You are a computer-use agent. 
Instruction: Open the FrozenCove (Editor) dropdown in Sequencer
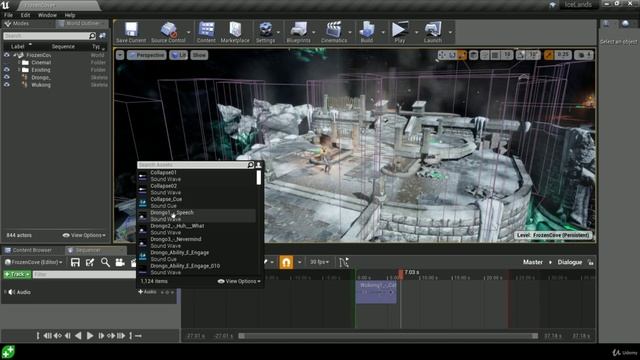pyautogui.click(x=33, y=262)
